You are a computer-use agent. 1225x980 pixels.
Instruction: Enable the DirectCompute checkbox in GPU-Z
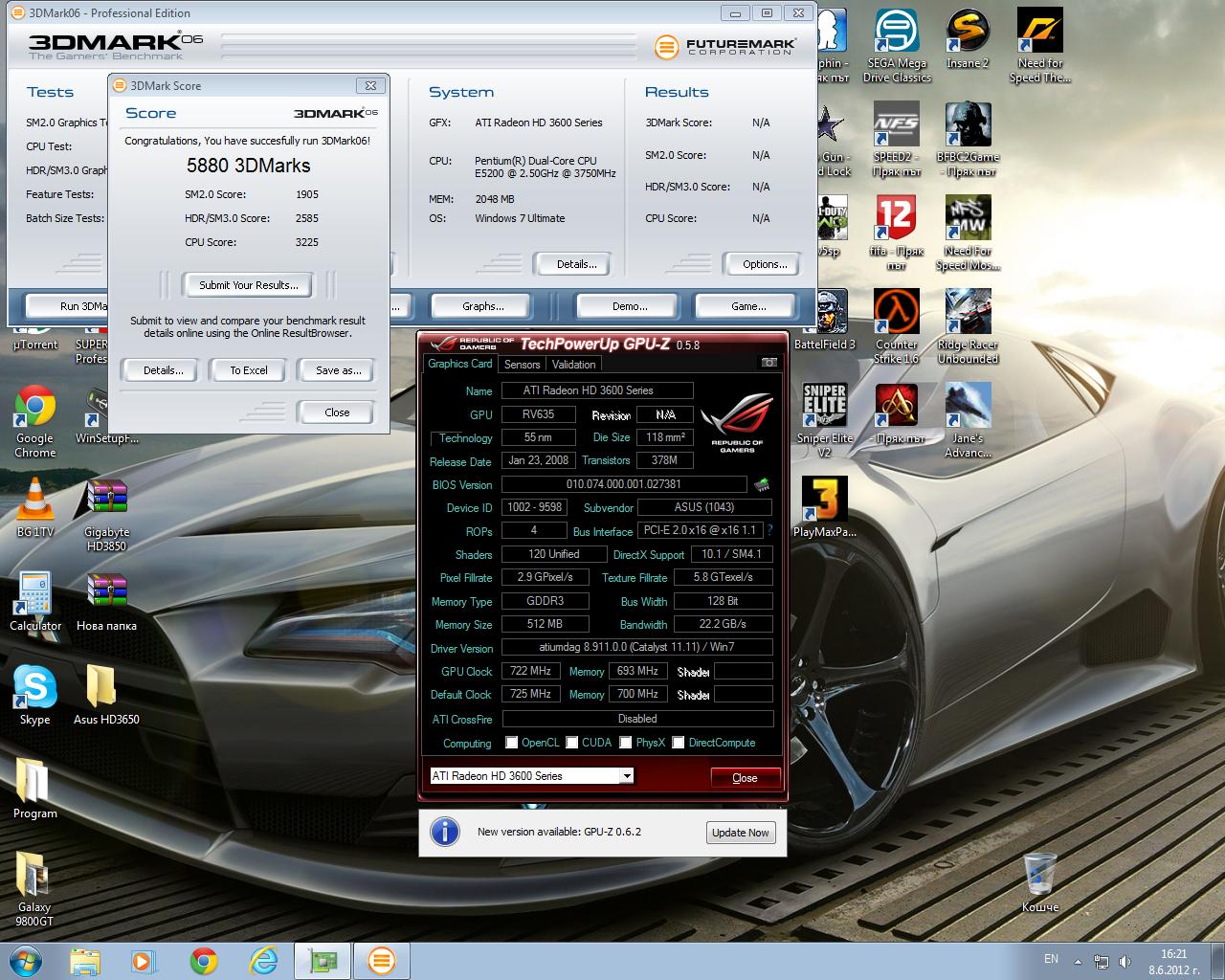click(679, 743)
